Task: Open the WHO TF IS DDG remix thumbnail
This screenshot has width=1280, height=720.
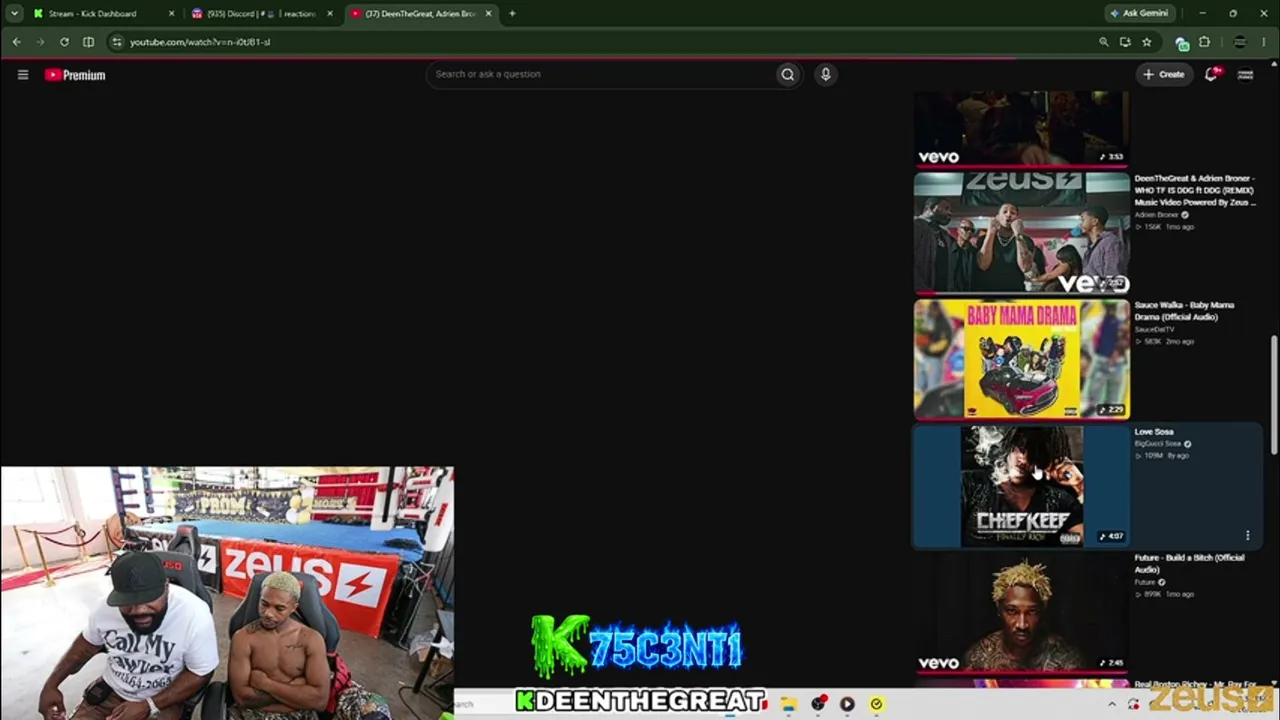Action: click(x=1021, y=233)
